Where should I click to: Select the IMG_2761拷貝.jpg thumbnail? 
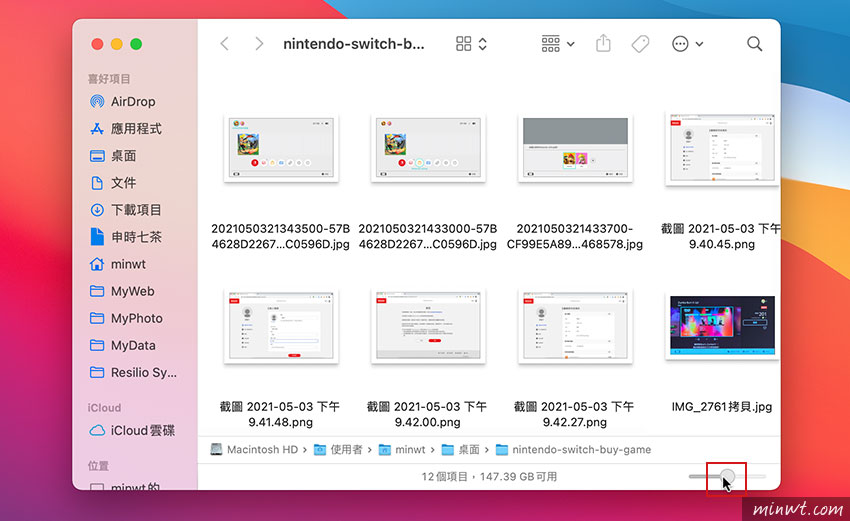722,325
